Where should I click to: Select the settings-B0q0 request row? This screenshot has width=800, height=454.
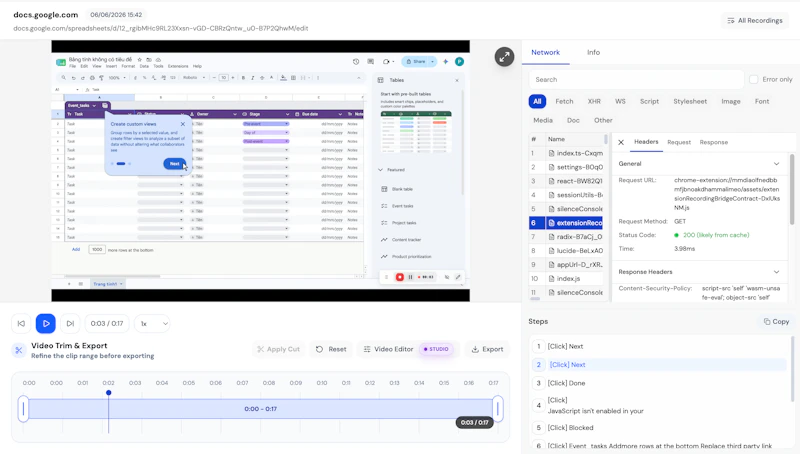click(x=566, y=167)
